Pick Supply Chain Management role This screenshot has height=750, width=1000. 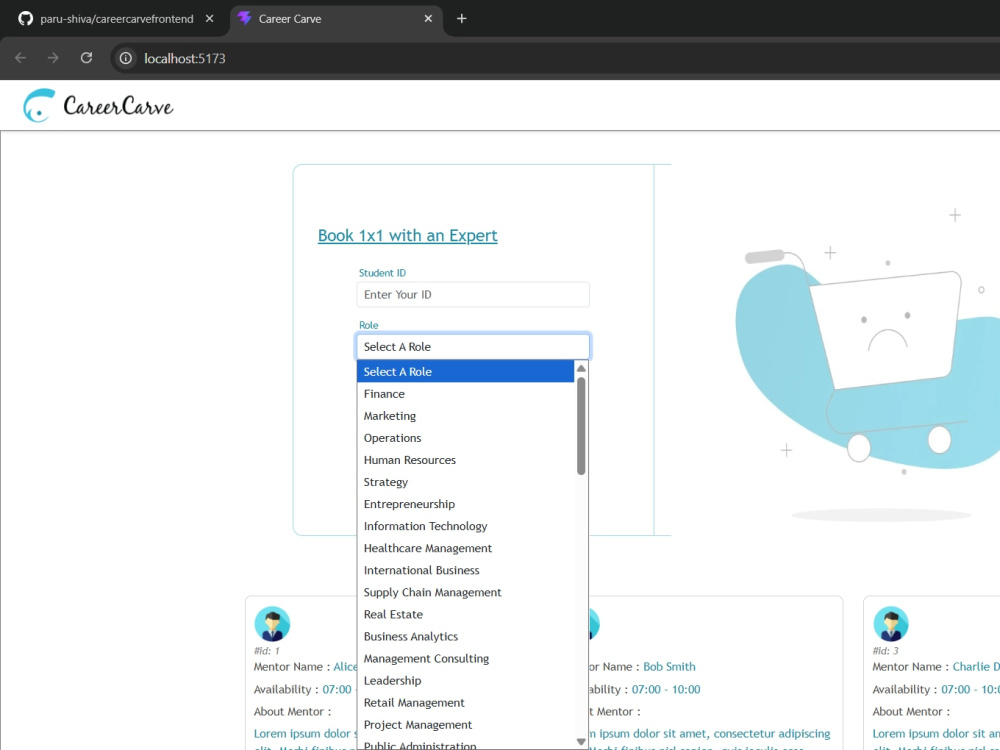[466, 592]
